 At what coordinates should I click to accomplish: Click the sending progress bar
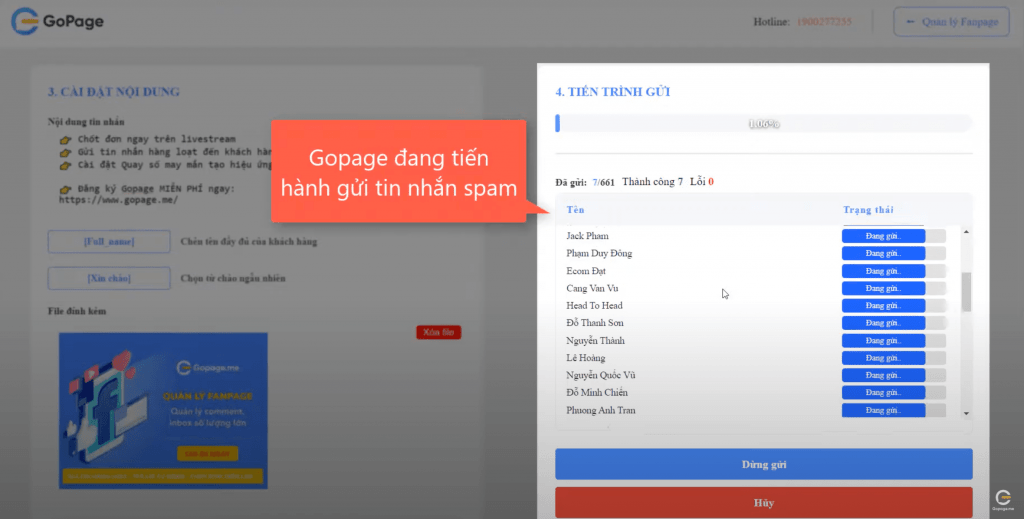coord(763,123)
